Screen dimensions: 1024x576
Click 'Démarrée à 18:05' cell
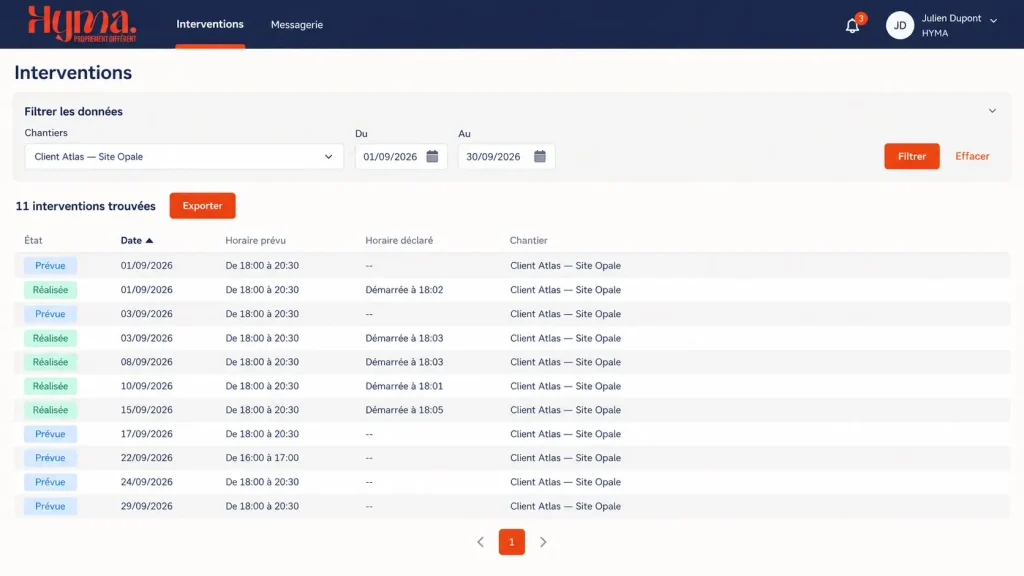click(x=404, y=410)
